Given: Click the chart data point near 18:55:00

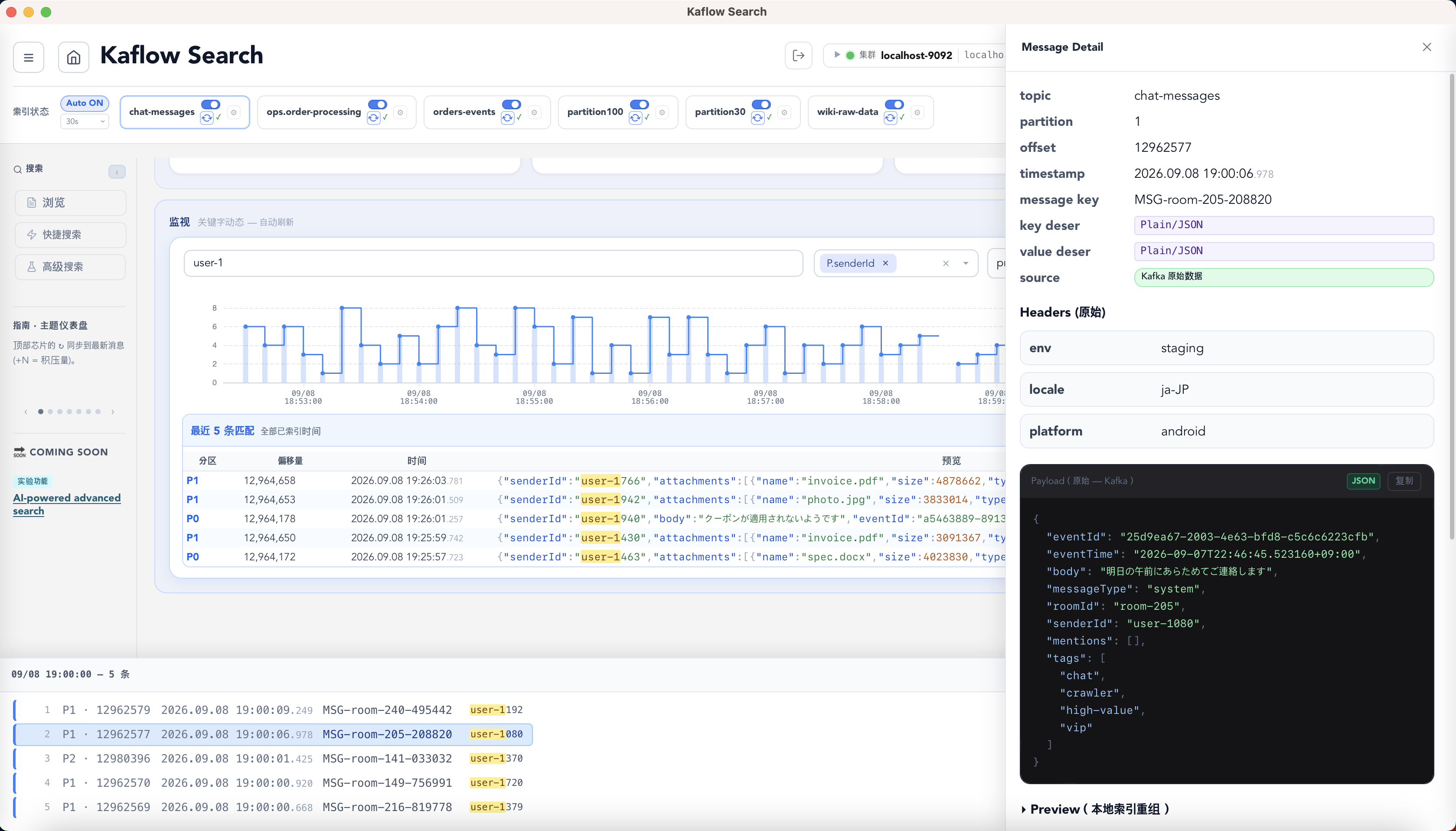Looking at the screenshot, I should pos(535,327).
